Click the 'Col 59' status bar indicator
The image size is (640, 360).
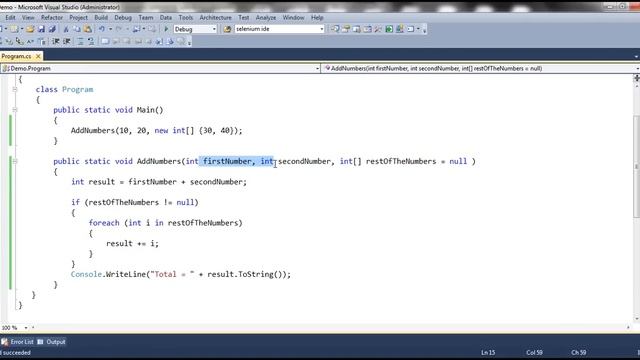(534, 352)
